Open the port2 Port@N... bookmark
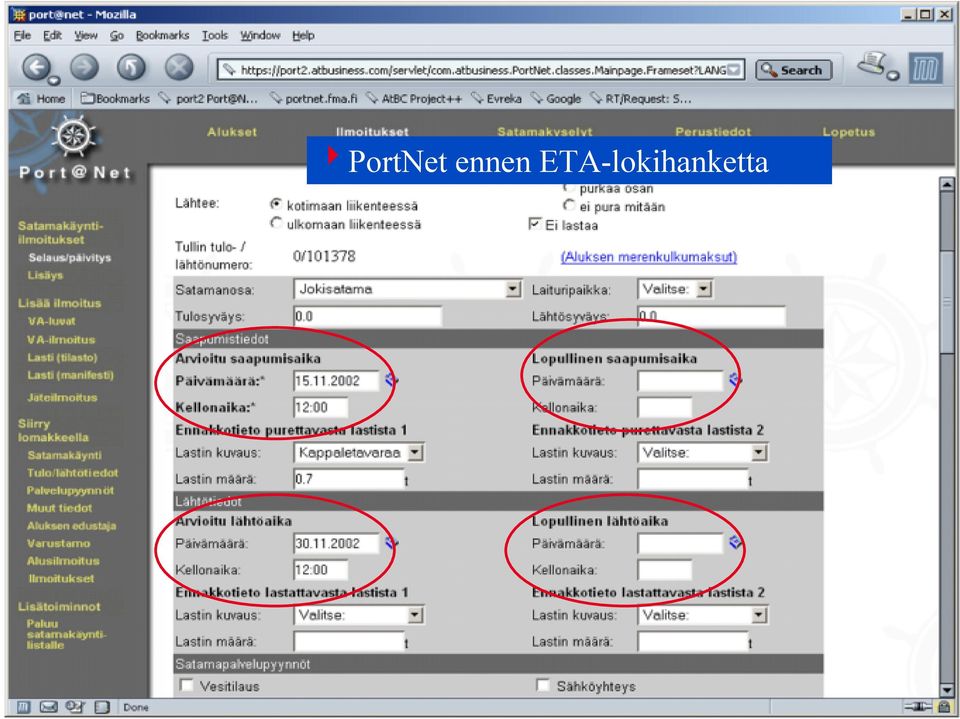This screenshot has height=719, width=960. click(x=209, y=99)
